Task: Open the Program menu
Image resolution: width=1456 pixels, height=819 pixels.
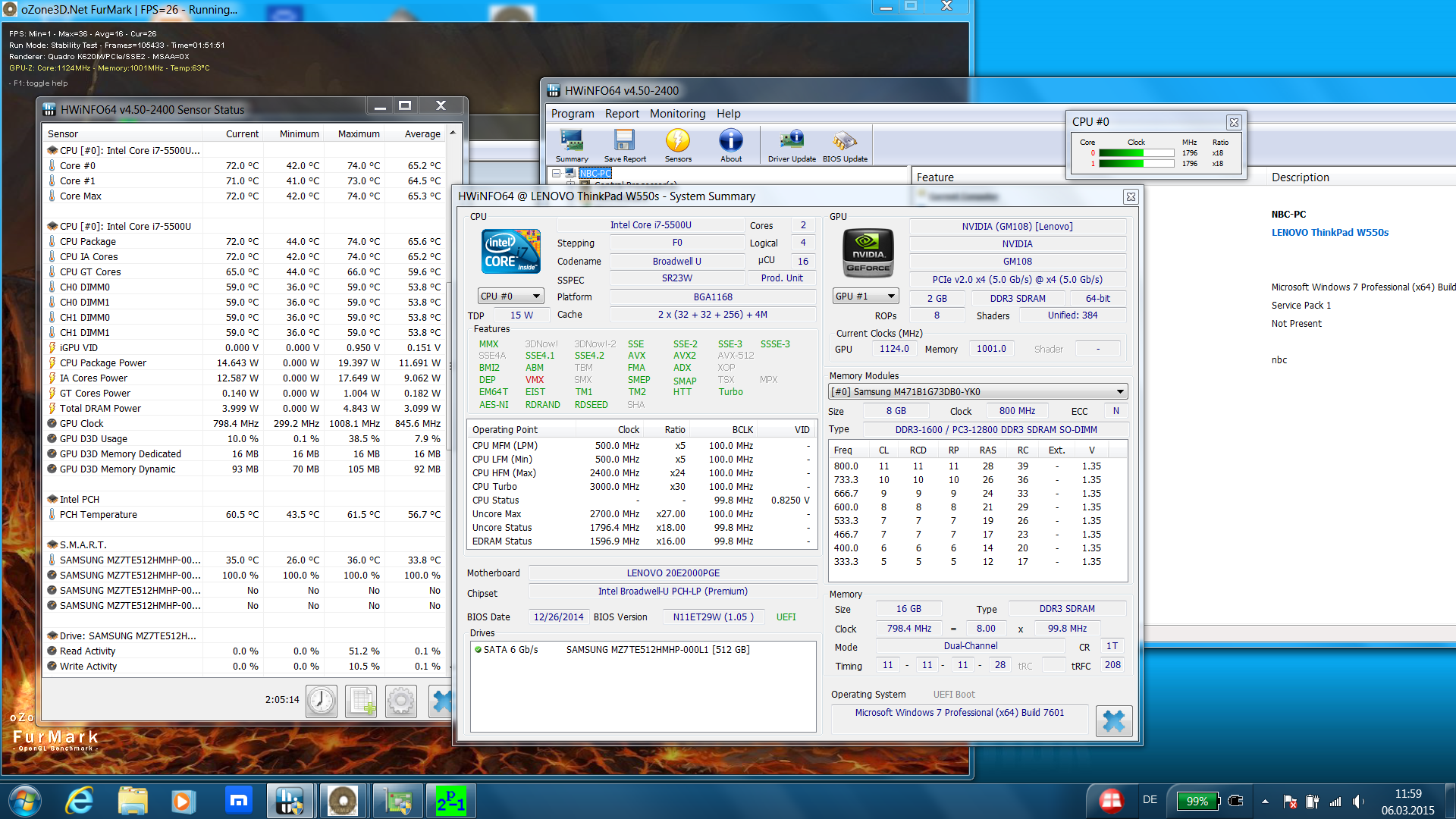Action: 573,114
